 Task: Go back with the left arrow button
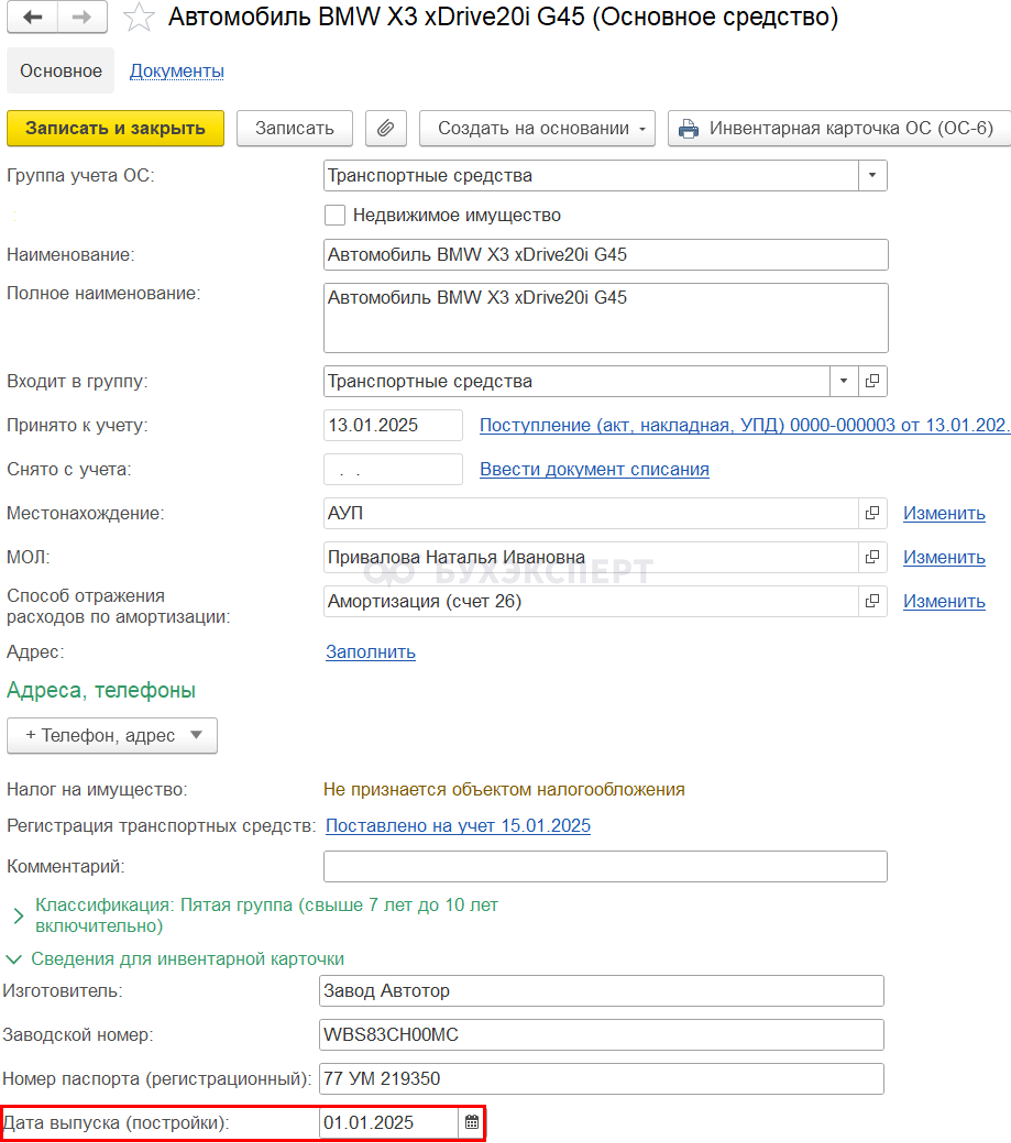(32, 17)
